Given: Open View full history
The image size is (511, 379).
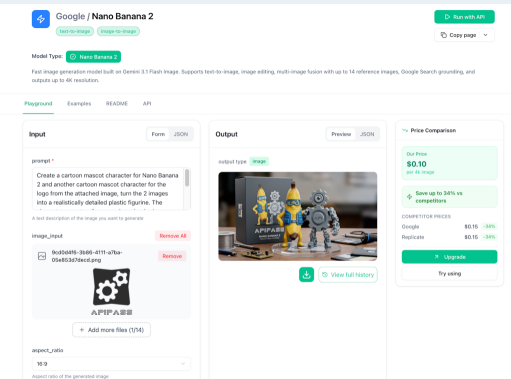Looking at the screenshot, I should 348,275.
